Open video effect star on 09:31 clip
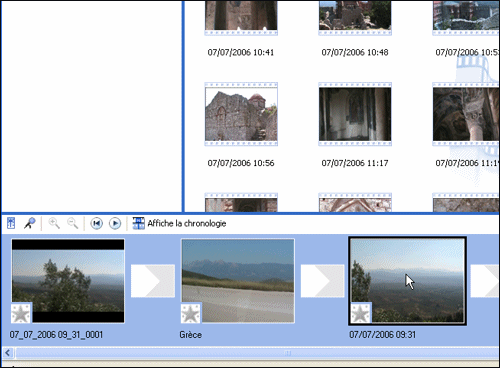The height and width of the screenshot is (368, 500). point(361,313)
